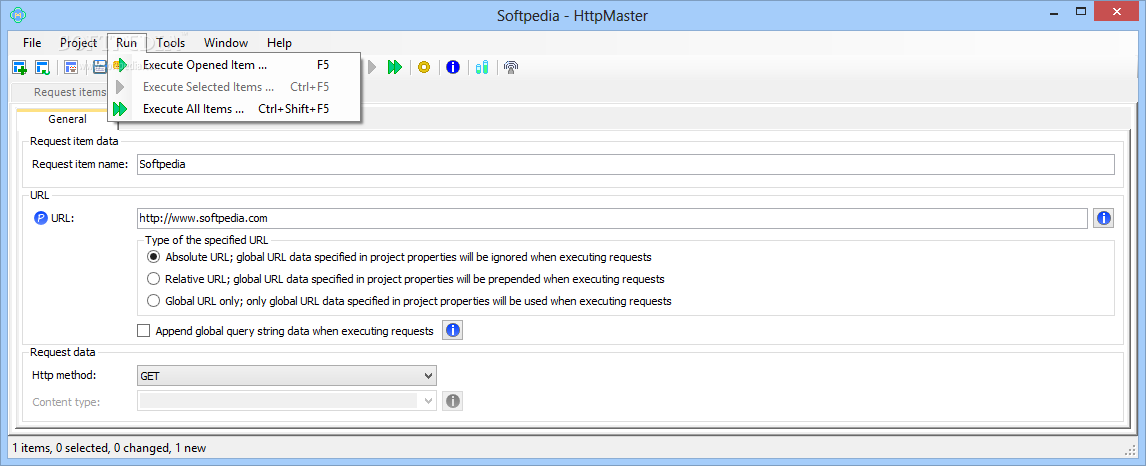Close the HttpMaster window

click(1115, 11)
